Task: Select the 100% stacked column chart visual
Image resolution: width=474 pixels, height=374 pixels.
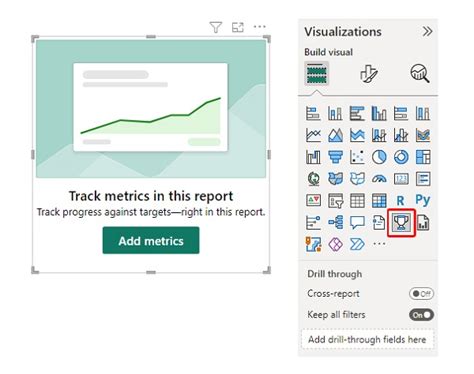Action: tap(423, 114)
